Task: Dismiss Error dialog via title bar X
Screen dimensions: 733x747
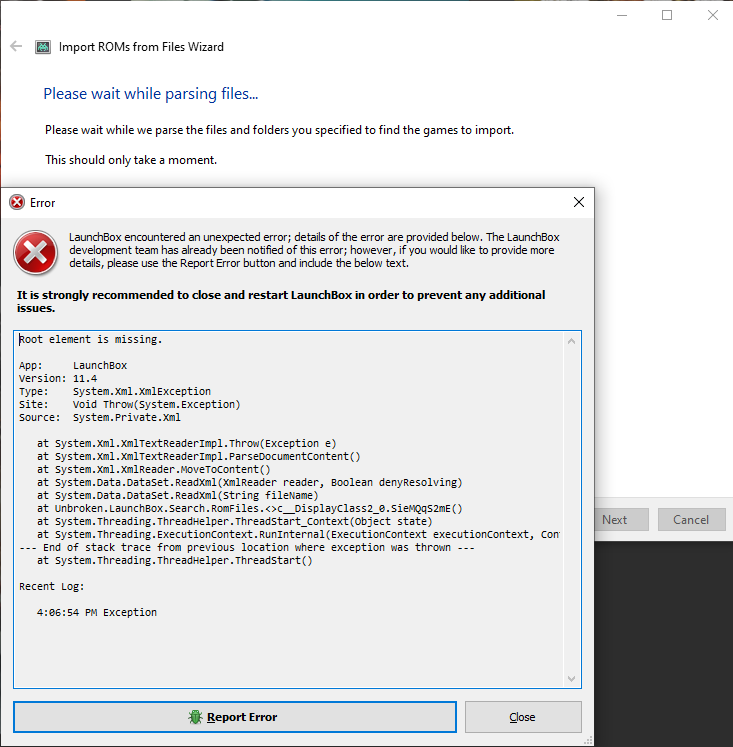Action: click(579, 202)
